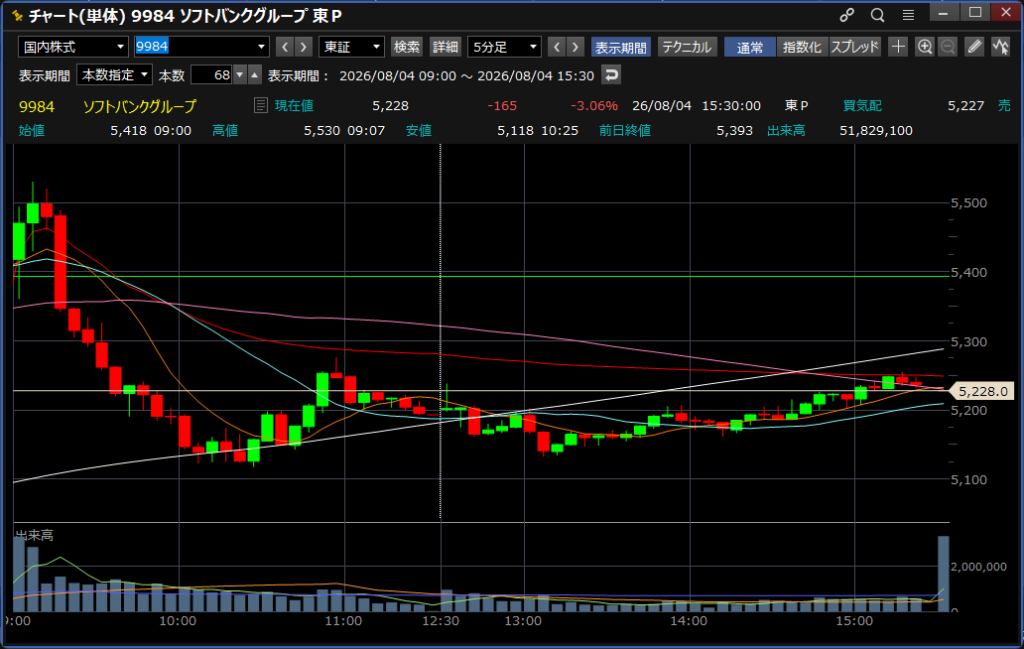Select 通常 normal chart mode

(x=750, y=47)
